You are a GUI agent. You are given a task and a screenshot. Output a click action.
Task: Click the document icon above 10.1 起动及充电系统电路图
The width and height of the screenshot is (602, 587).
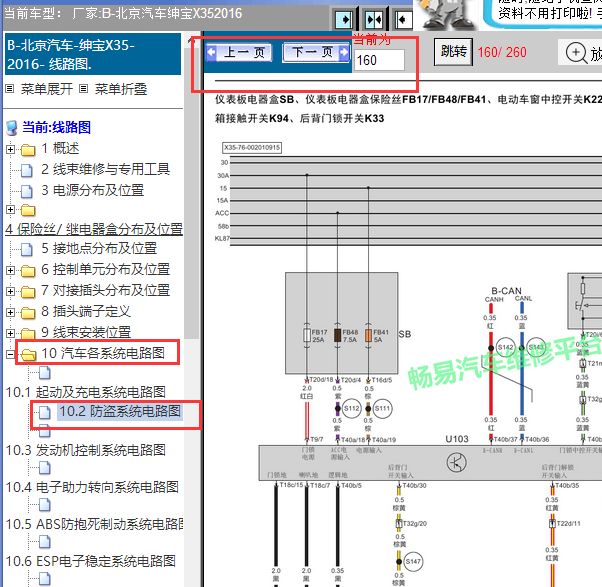click(x=45, y=372)
